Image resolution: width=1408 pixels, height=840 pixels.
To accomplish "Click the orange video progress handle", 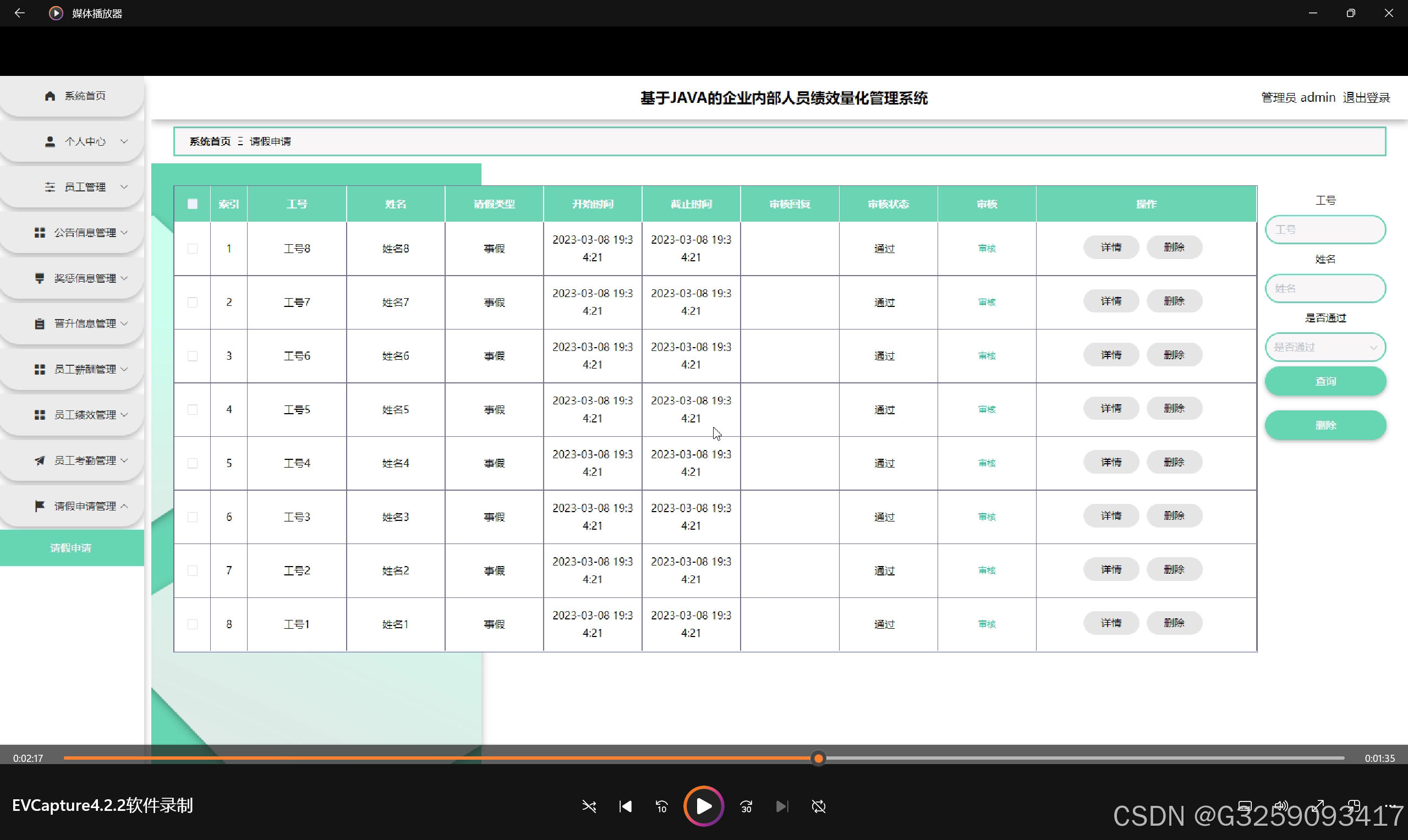I will coord(818,758).
